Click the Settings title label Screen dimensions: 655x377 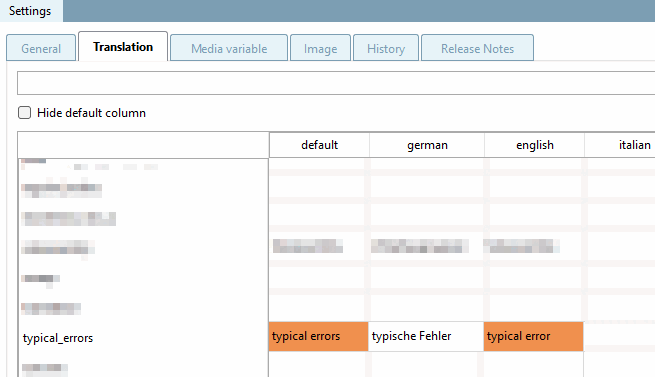pyautogui.click(x=30, y=11)
